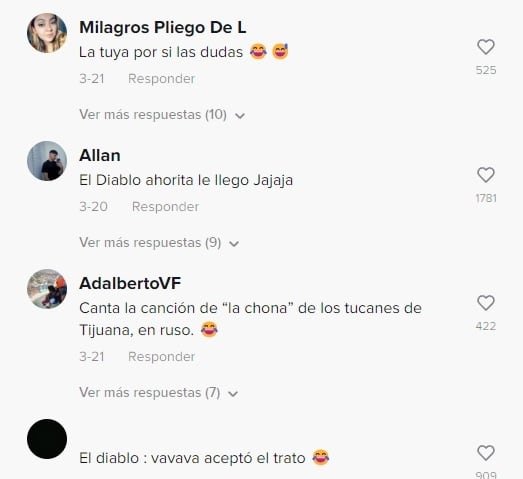Expand 'Ver más respuestas (9)' replies
The height and width of the screenshot is (479, 523).
(x=159, y=243)
